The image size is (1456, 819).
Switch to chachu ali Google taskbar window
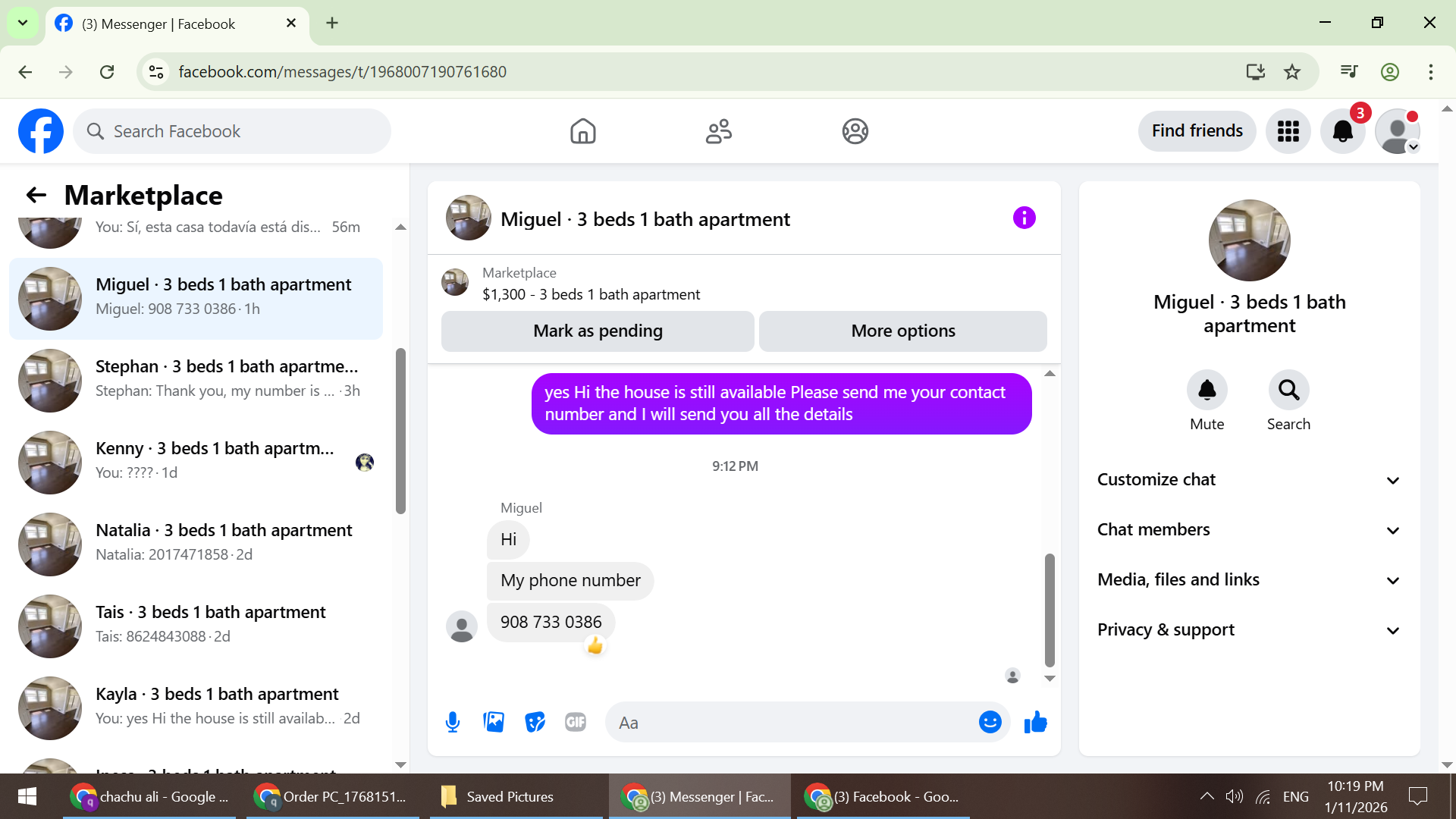149,796
